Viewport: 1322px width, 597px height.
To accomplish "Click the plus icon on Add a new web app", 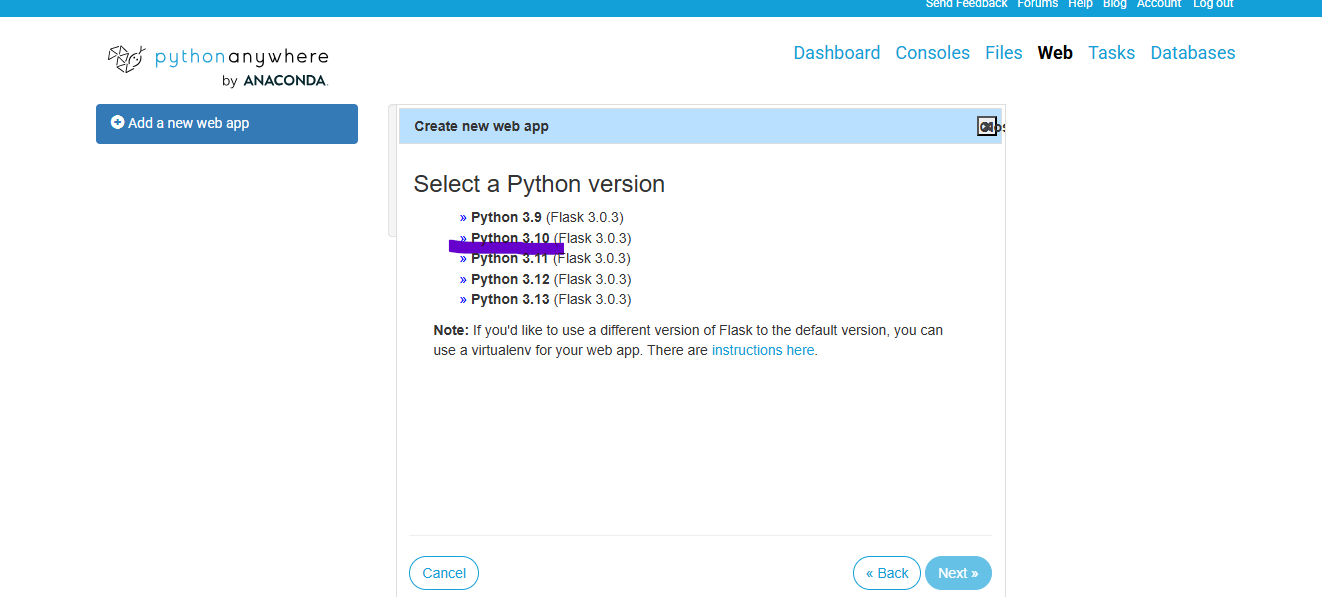I will [x=117, y=122].
